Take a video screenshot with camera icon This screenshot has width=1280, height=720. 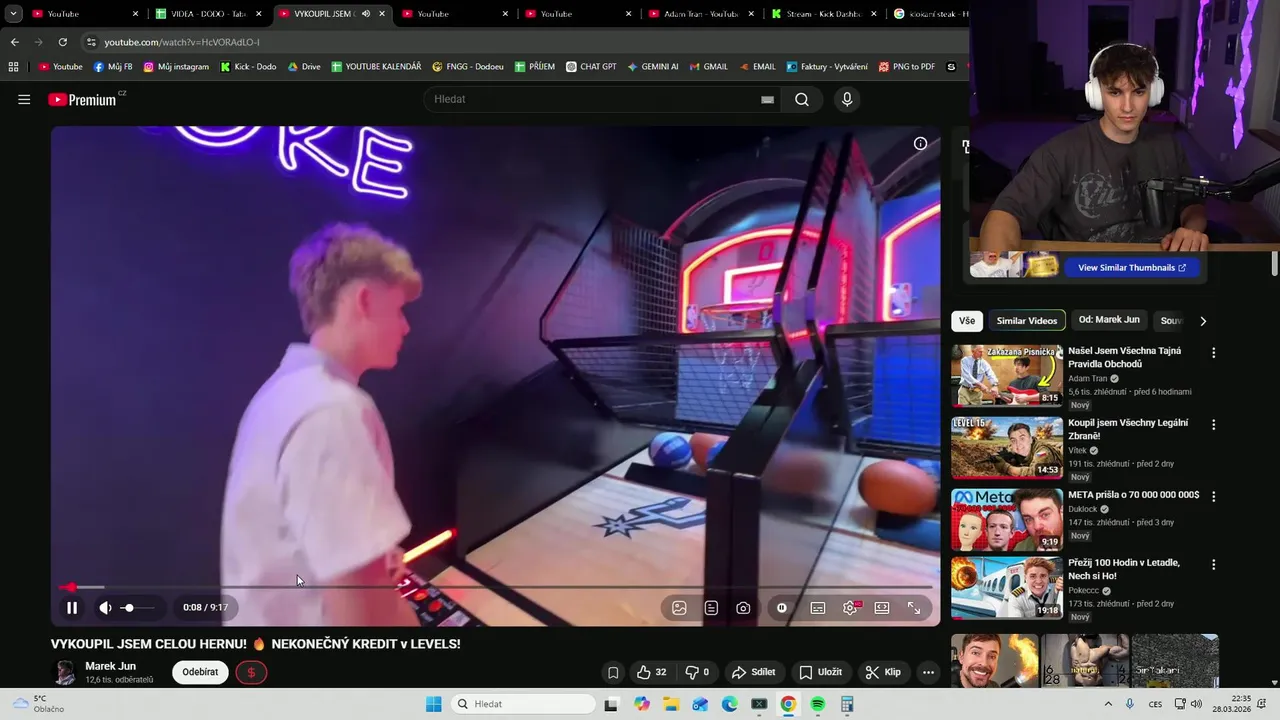click(743, 607)
